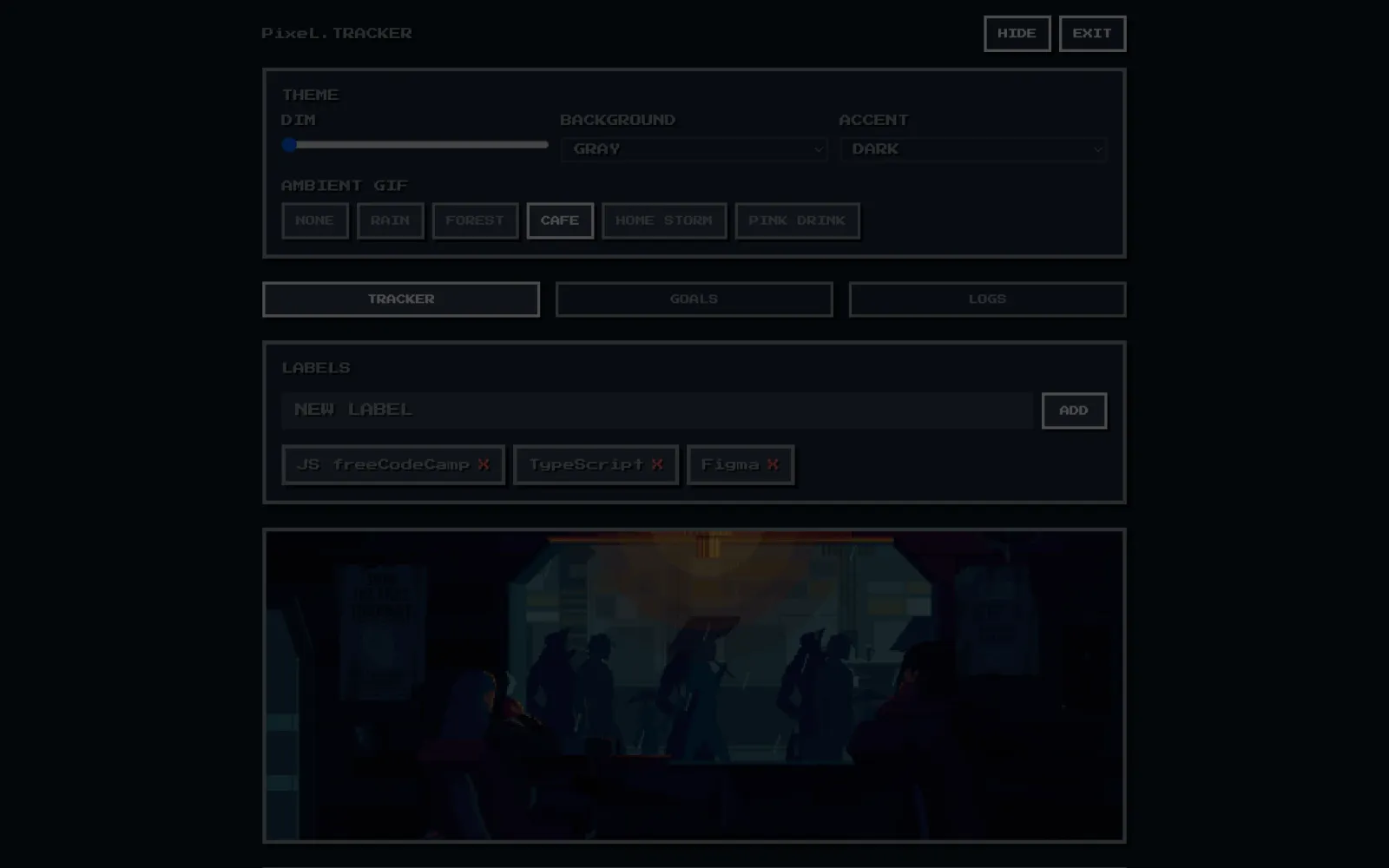Open the Background dropdown set to Gray
Viewport: 1389px width, 868px height.
694,149
